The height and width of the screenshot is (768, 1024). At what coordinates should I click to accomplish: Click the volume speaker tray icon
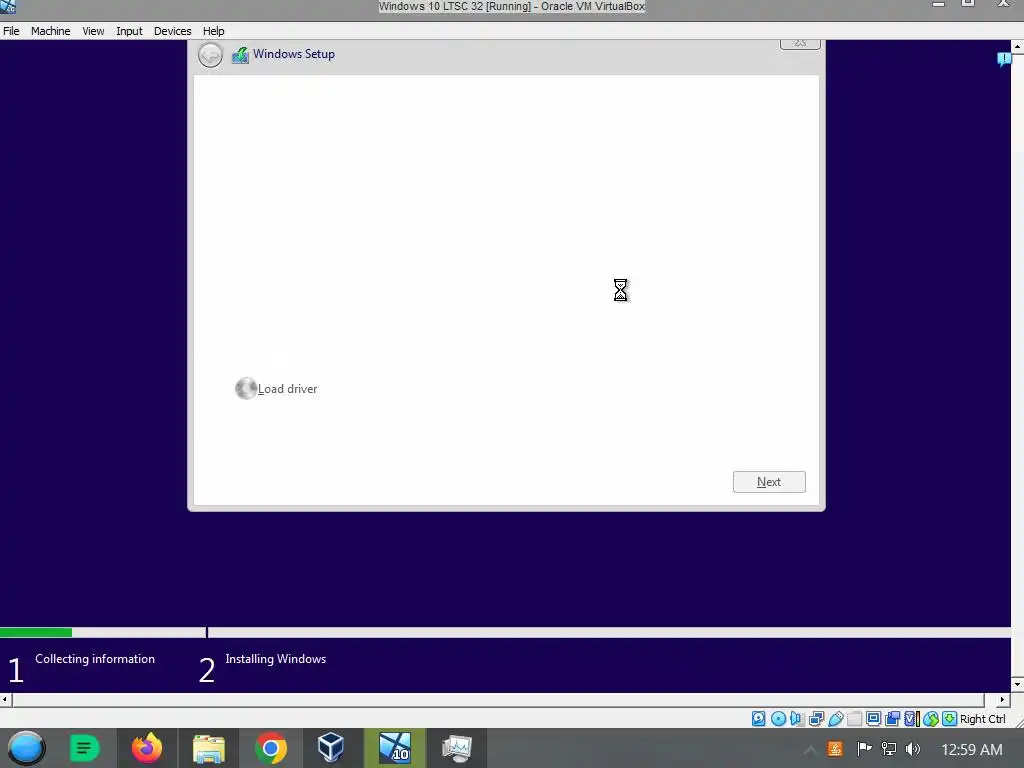tap(913, 749)
